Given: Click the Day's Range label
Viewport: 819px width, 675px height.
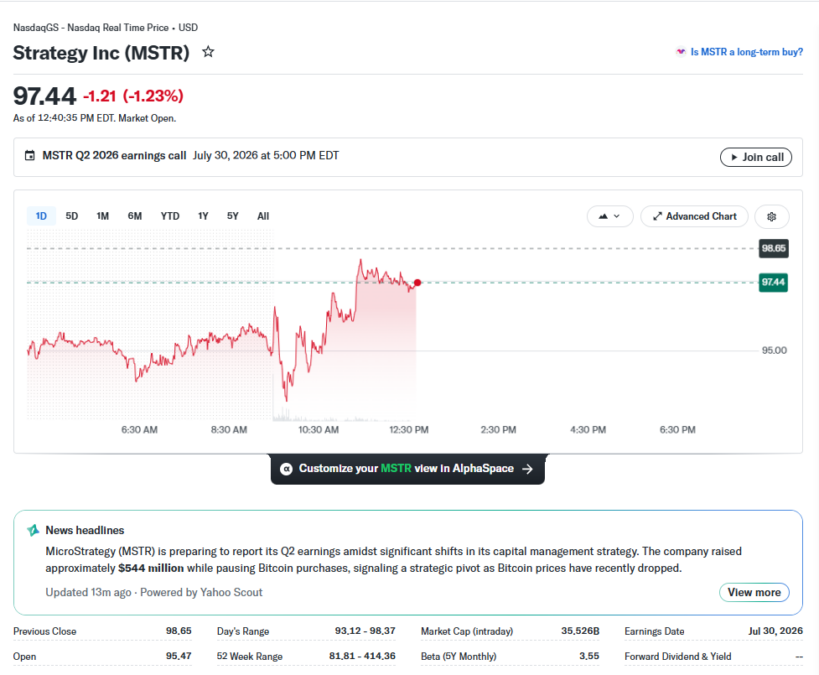Looking at the screenshot, I should [x=243, y=631].
